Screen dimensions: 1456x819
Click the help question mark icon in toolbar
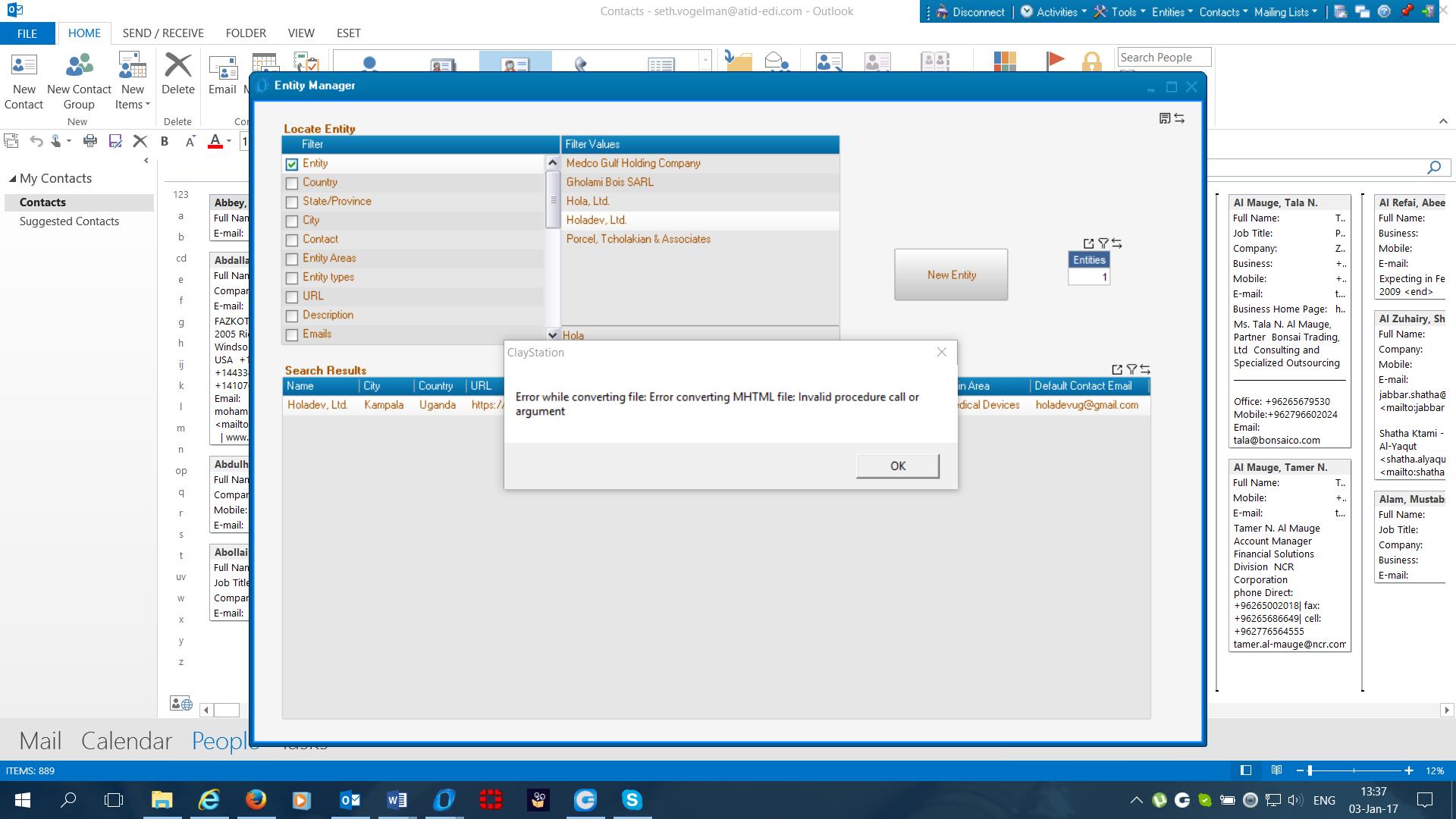pos(1384,11)
